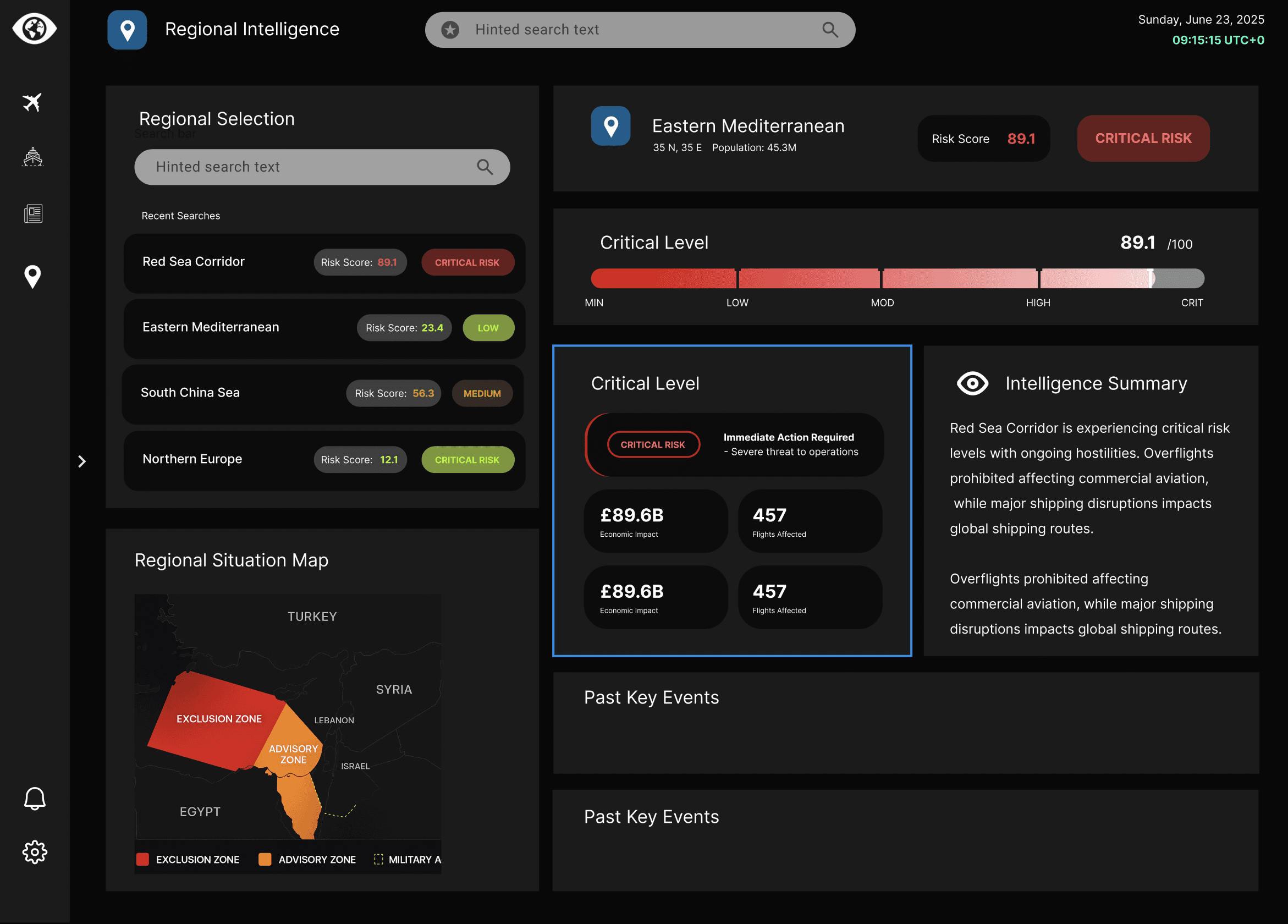Click the Intelligence Summary eye icon
1288x924 pixels.
972,383
